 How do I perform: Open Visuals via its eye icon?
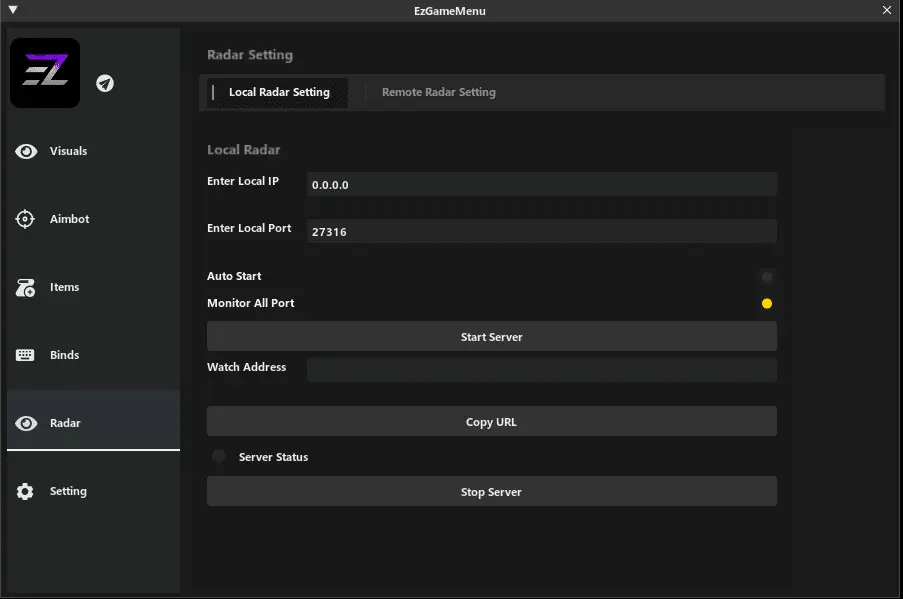pyautogui.click(x=26, y=152)
